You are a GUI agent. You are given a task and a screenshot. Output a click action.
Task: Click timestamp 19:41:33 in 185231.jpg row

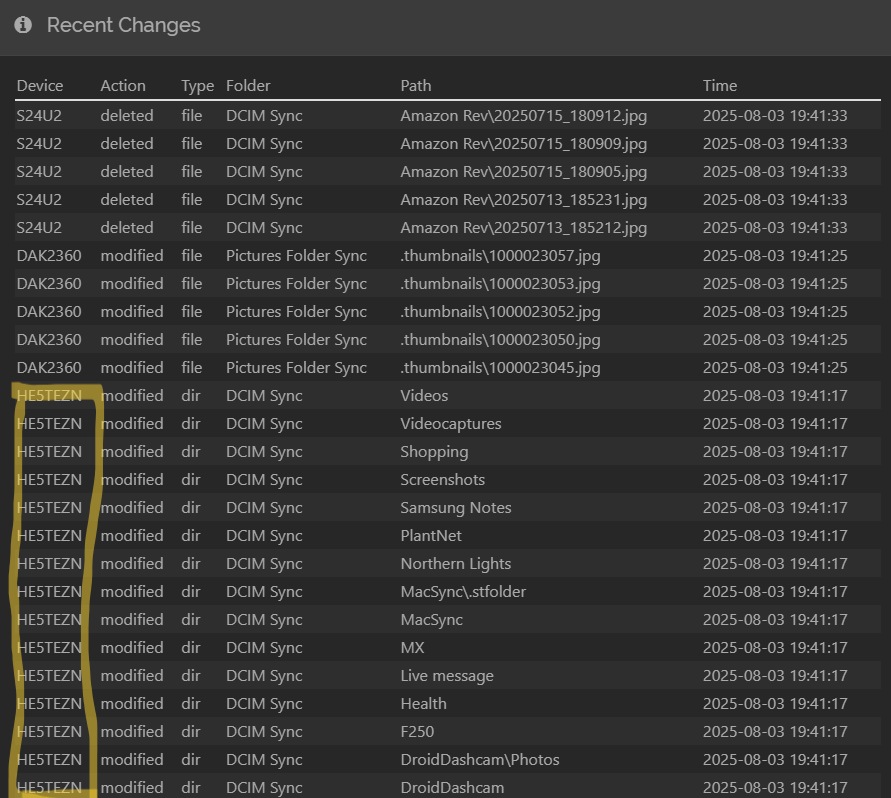[775, 200]
